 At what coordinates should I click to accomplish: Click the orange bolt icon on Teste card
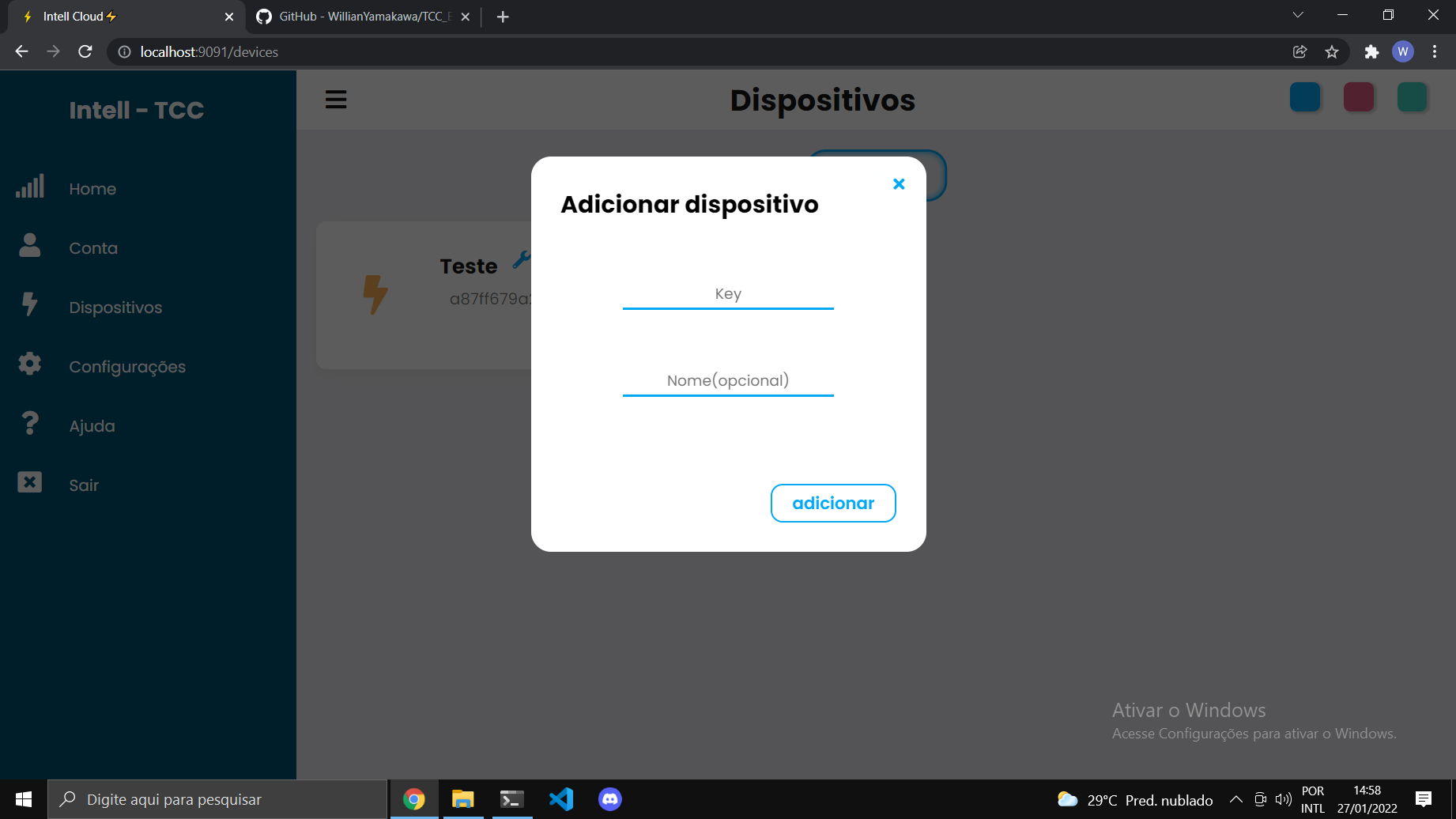pos(375,294)
